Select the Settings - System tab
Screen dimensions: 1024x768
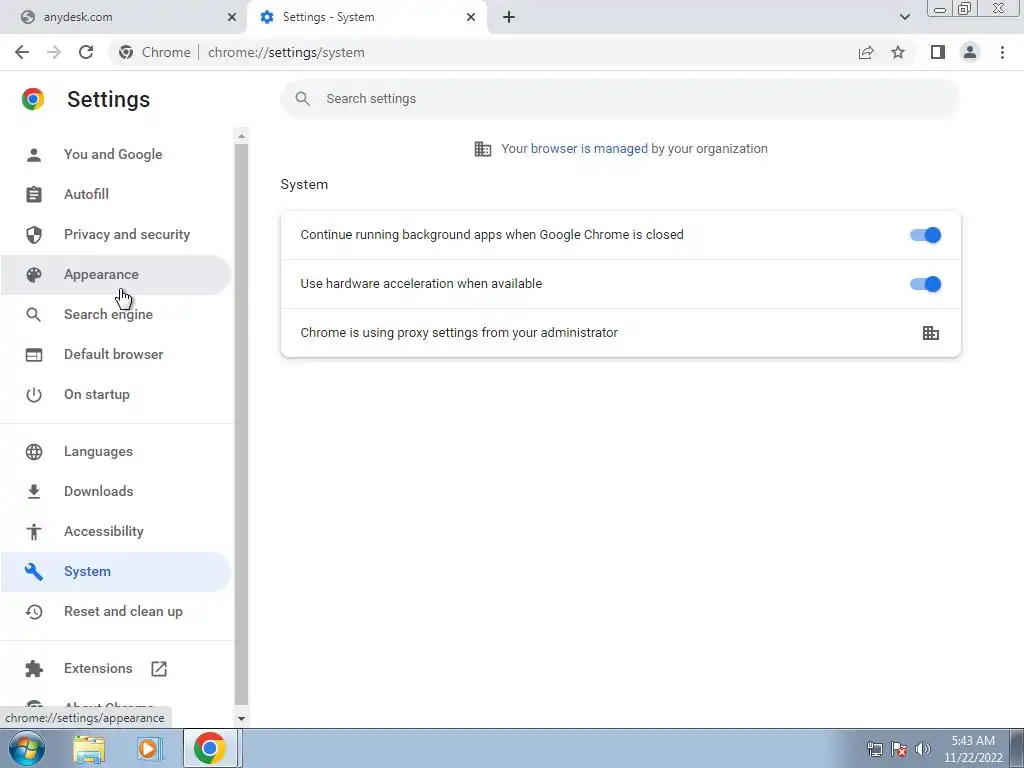coord(367,17)
